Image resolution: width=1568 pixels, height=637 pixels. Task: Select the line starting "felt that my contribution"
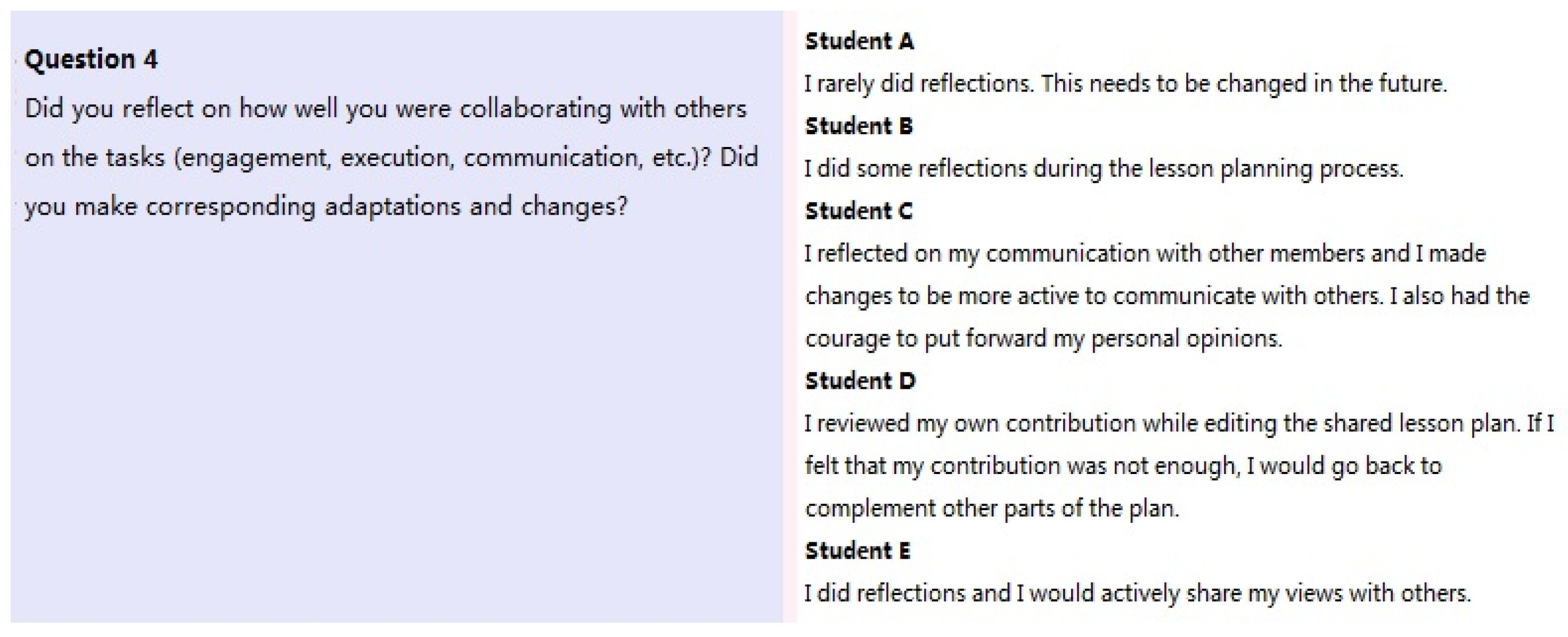tap(1123, 466)
